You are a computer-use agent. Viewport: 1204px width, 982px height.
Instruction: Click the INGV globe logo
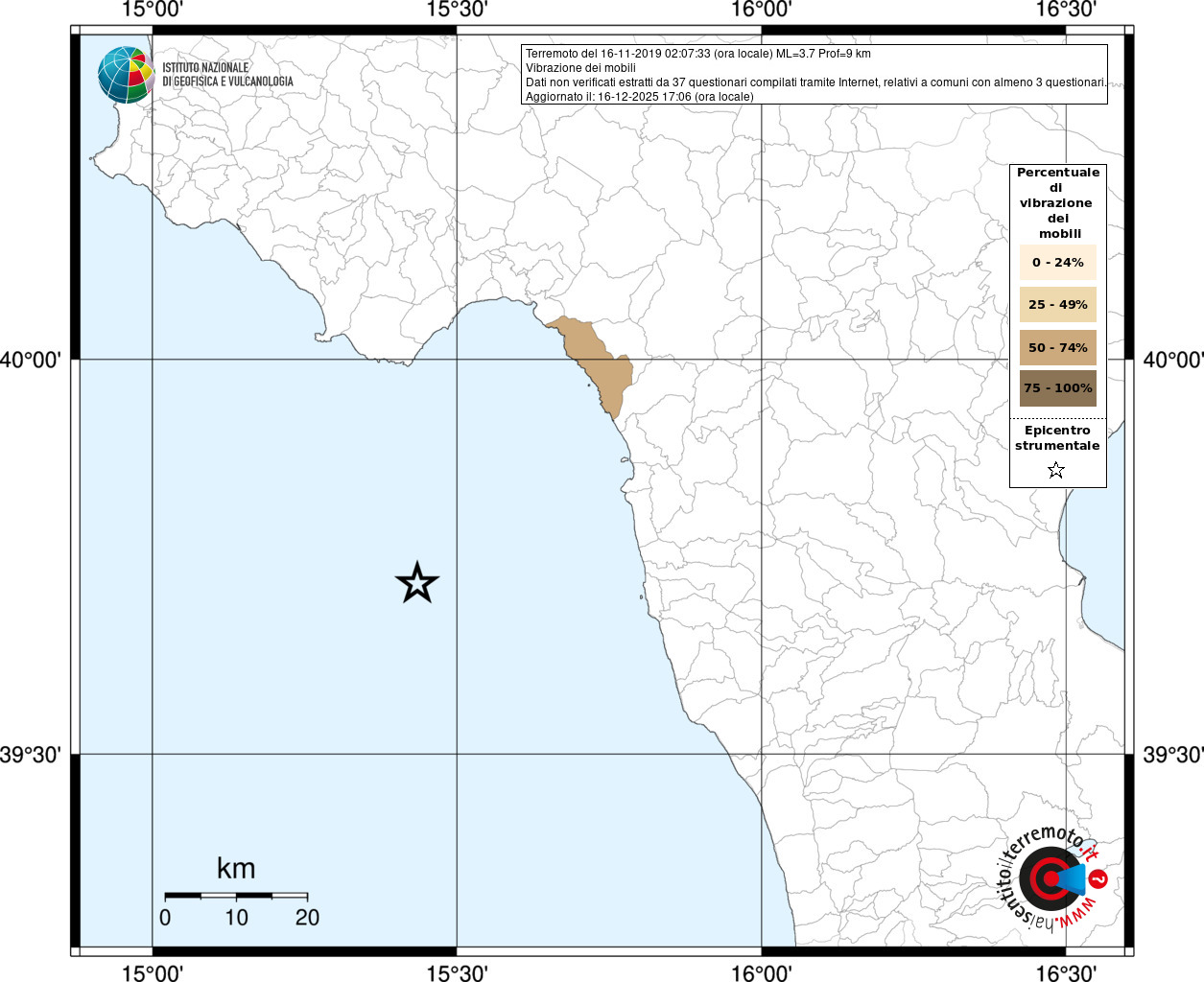click(x=126, y=75)
